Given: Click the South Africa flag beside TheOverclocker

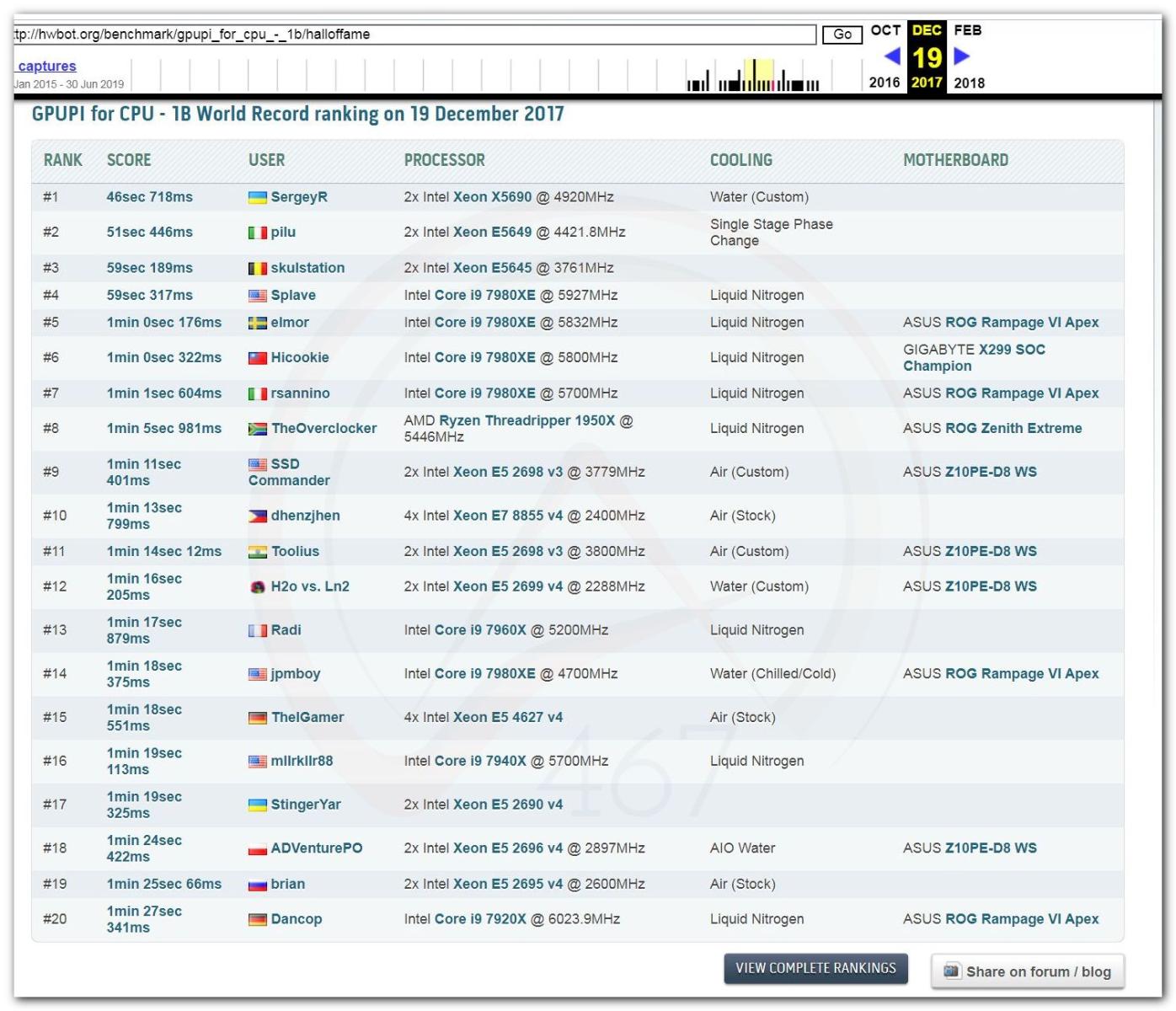Looking at the screenshot, I should 257,429.
